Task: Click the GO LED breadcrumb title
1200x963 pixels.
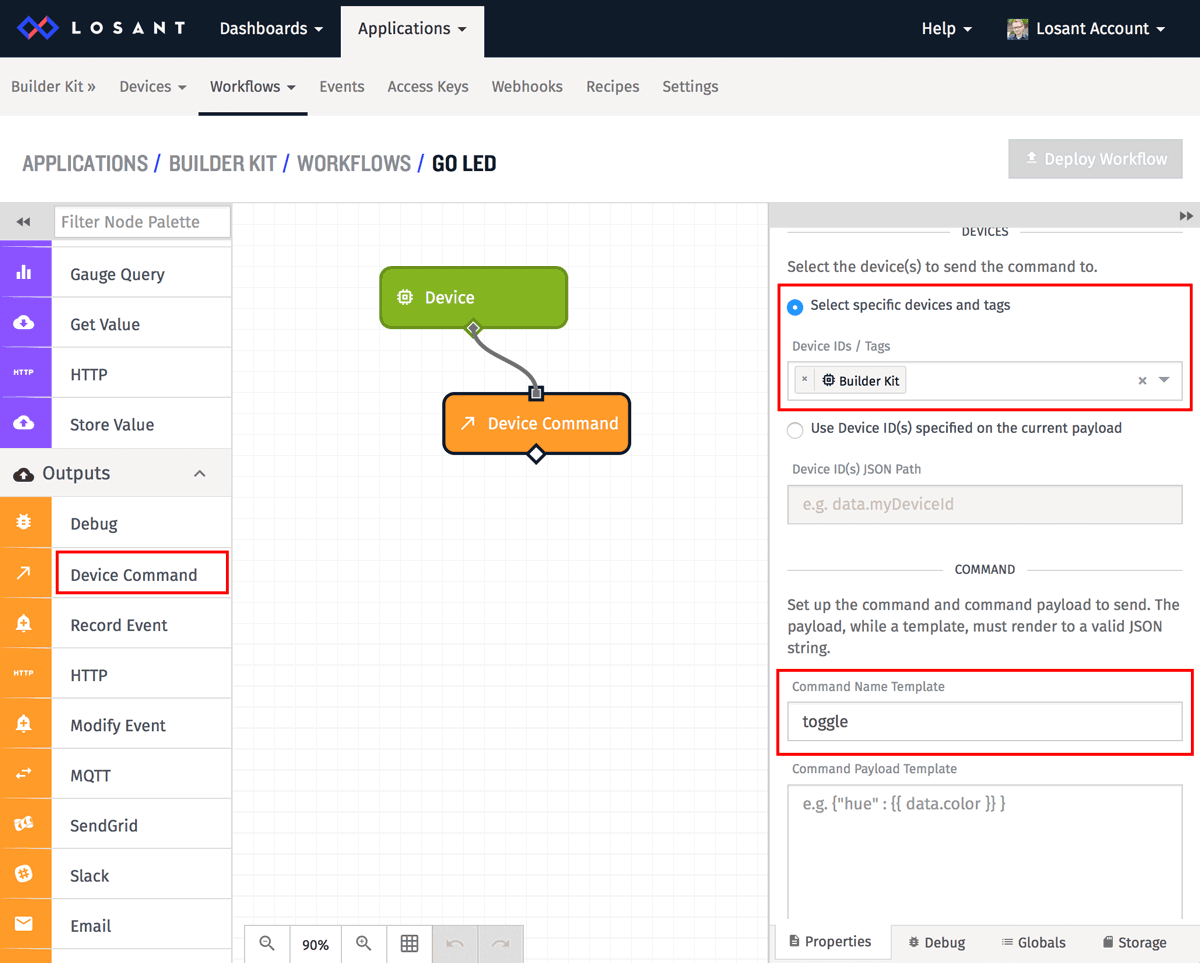Action: click(x=464, y=163)
